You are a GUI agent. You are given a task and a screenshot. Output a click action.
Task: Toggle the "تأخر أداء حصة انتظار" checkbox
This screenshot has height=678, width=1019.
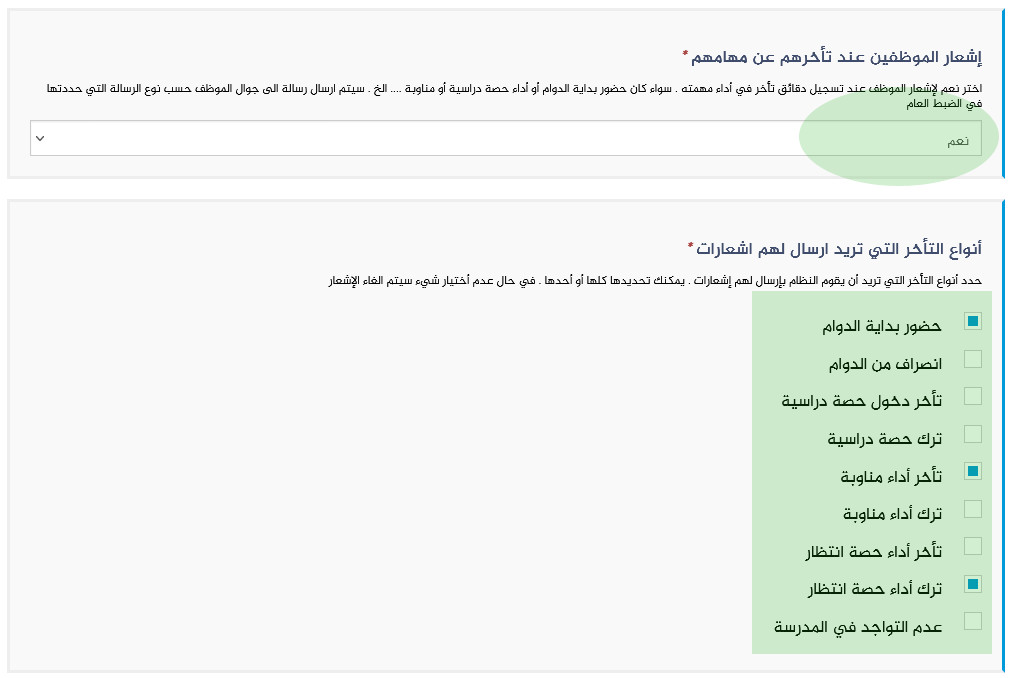point(972,546)
